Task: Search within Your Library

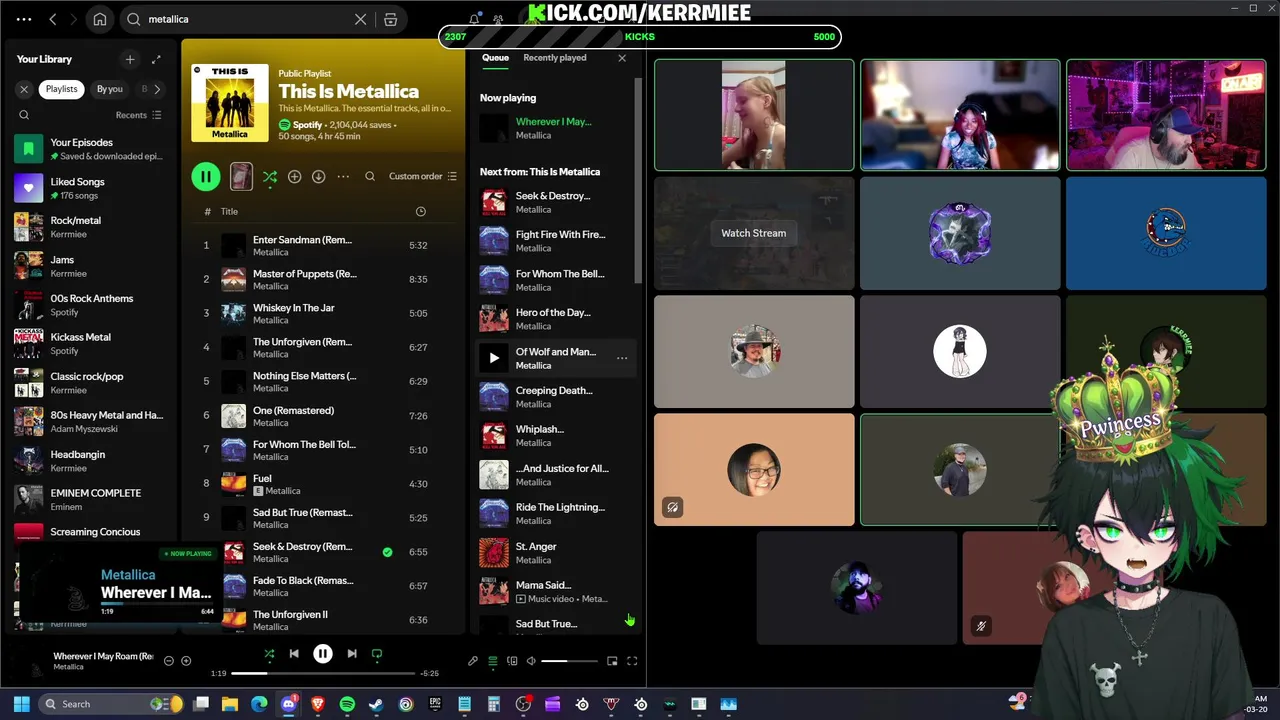Action: pyautogui.click(x=24, y=115)
